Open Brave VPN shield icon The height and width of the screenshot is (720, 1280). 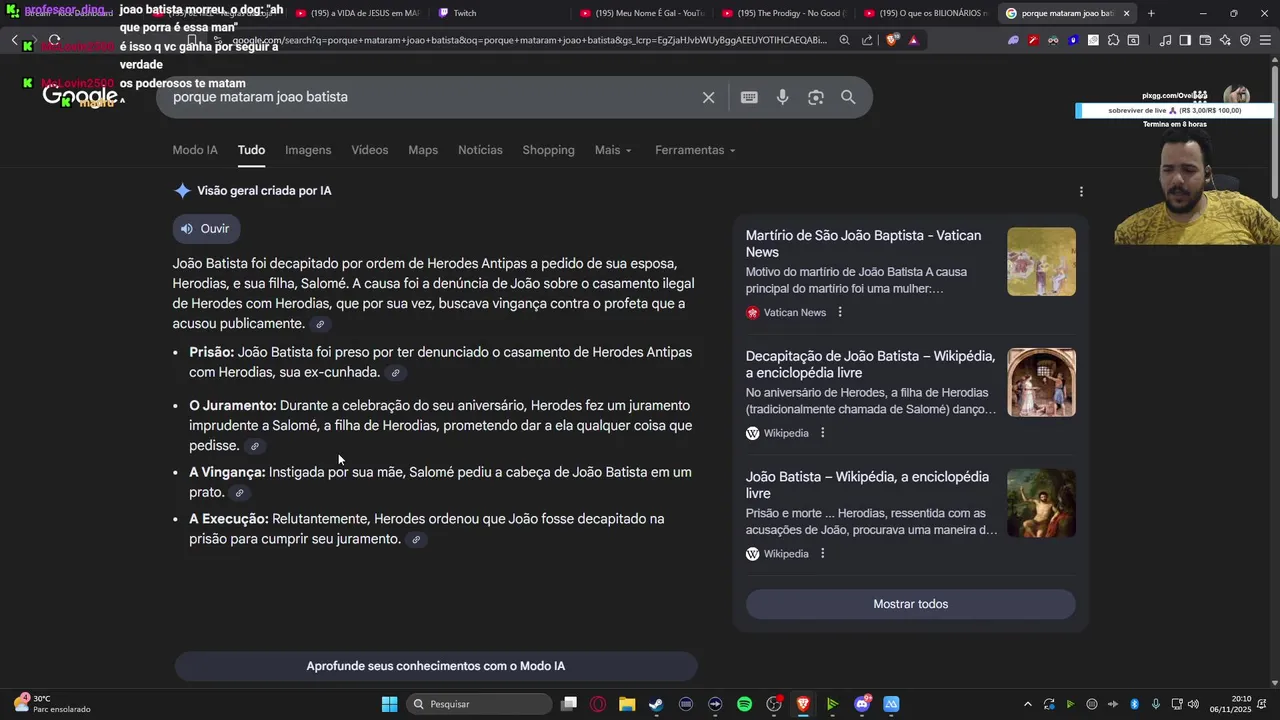pos(1245,40)
